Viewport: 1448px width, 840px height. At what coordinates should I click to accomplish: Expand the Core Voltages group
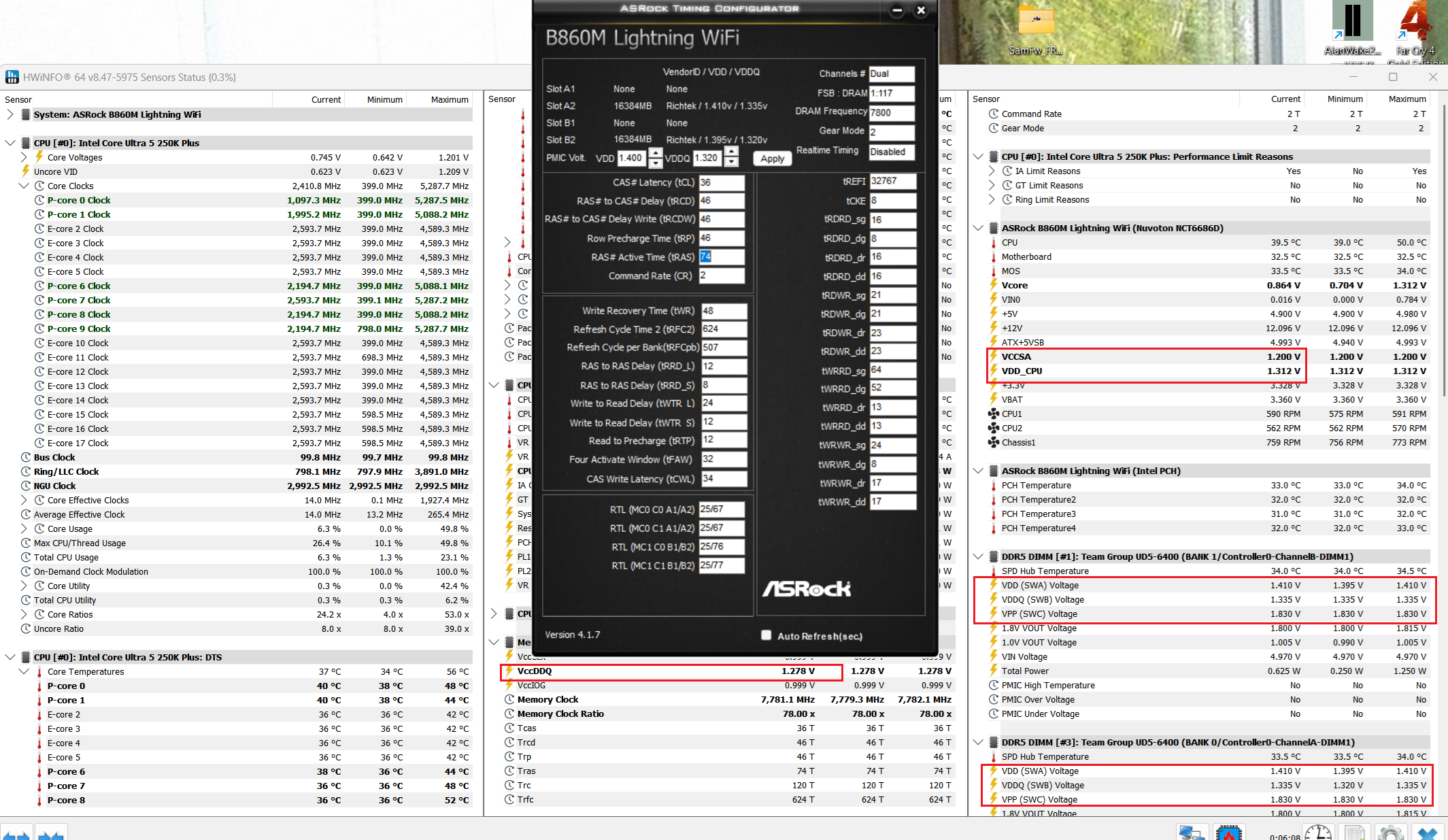(x=24, y=157)
